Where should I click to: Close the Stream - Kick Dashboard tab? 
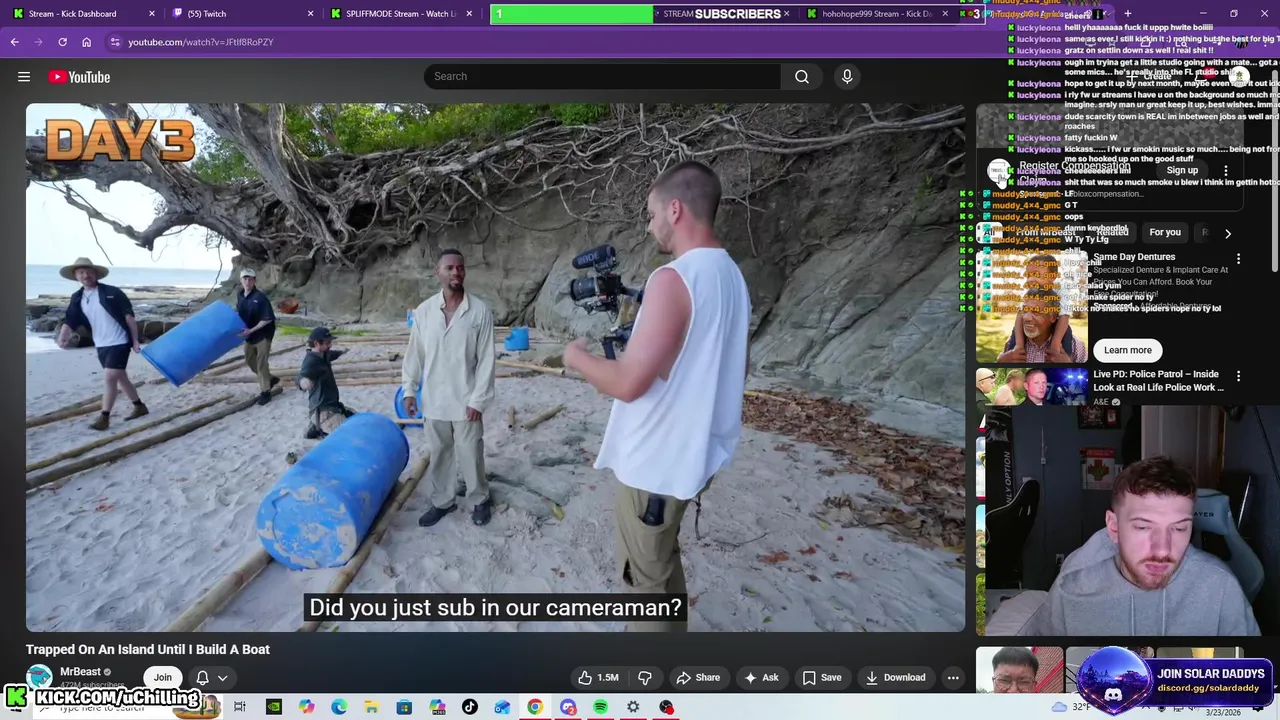click(x=152, y=14)
